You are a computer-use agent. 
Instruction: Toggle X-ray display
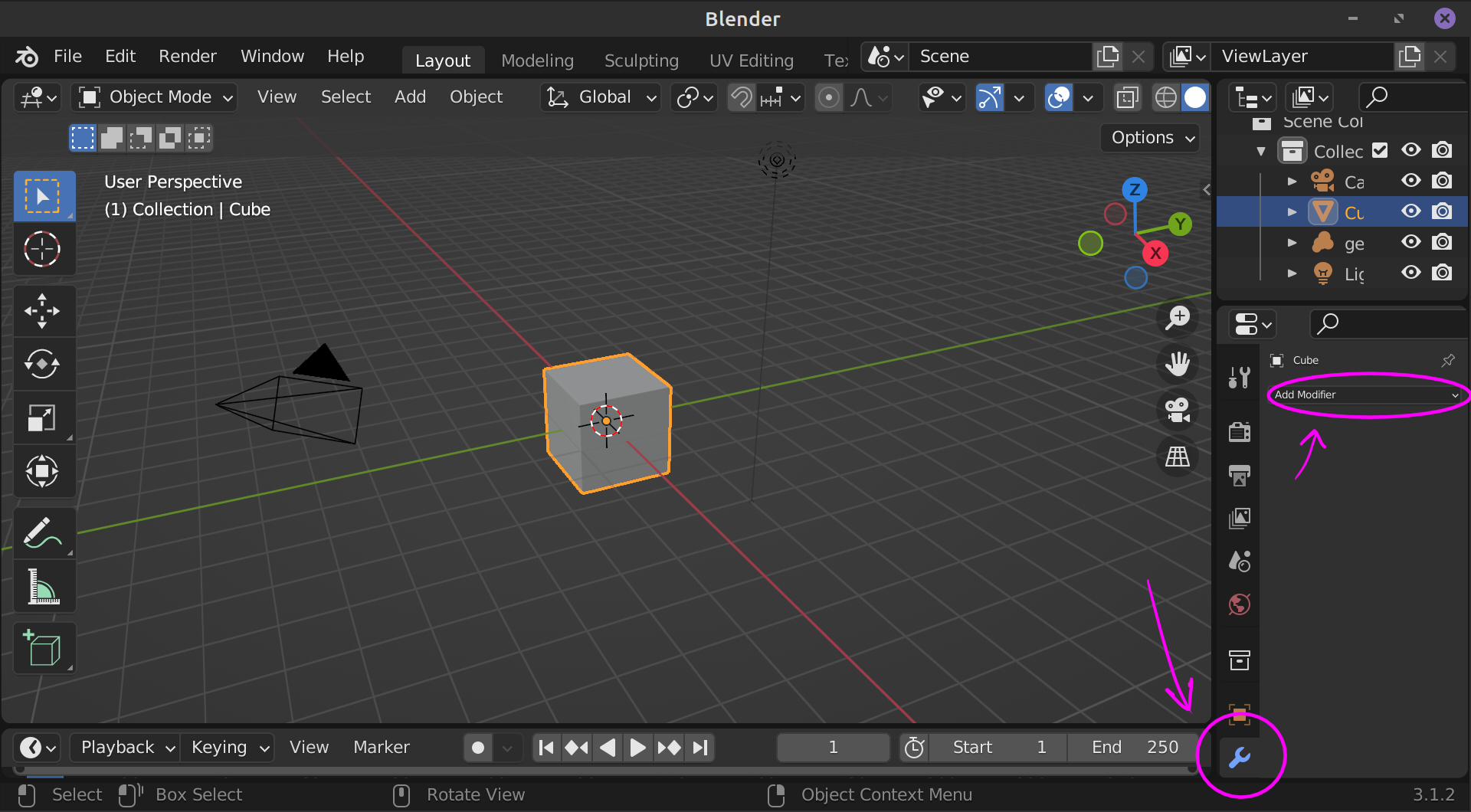click(x=1126, y=97)
